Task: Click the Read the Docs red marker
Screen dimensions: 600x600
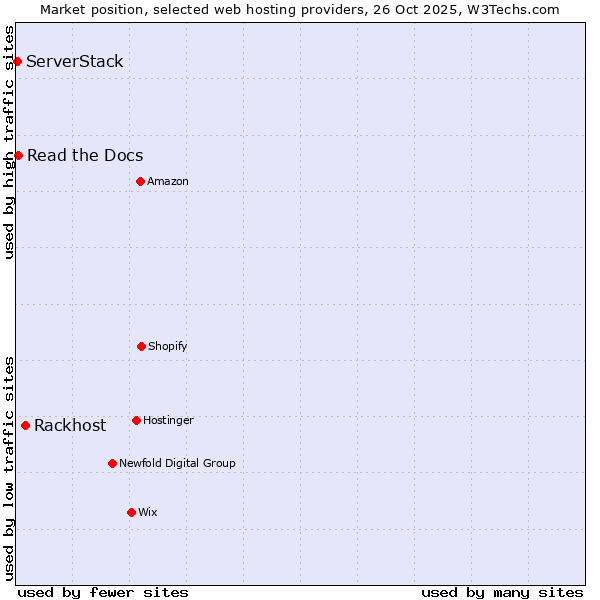Action: (18, 155)
